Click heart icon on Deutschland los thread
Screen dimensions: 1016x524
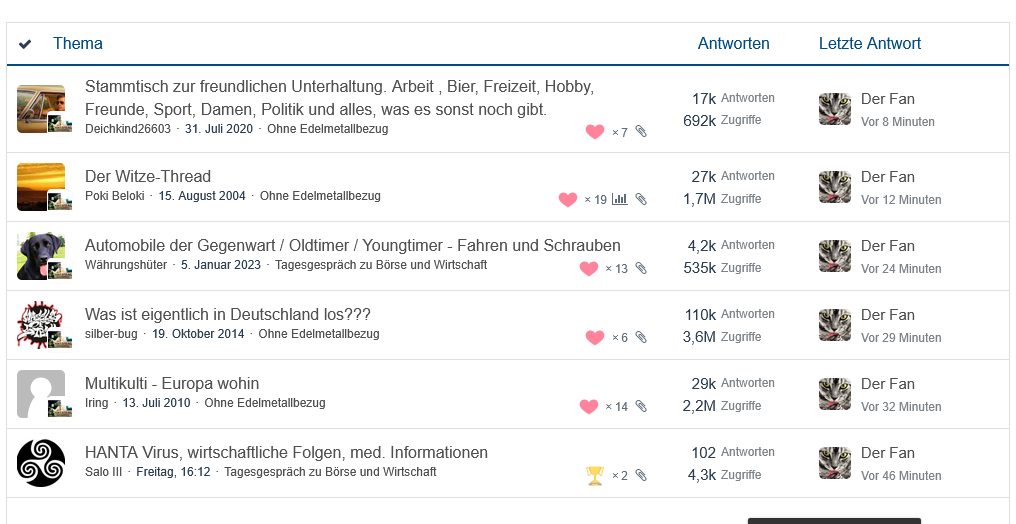(x=595, y=337)
